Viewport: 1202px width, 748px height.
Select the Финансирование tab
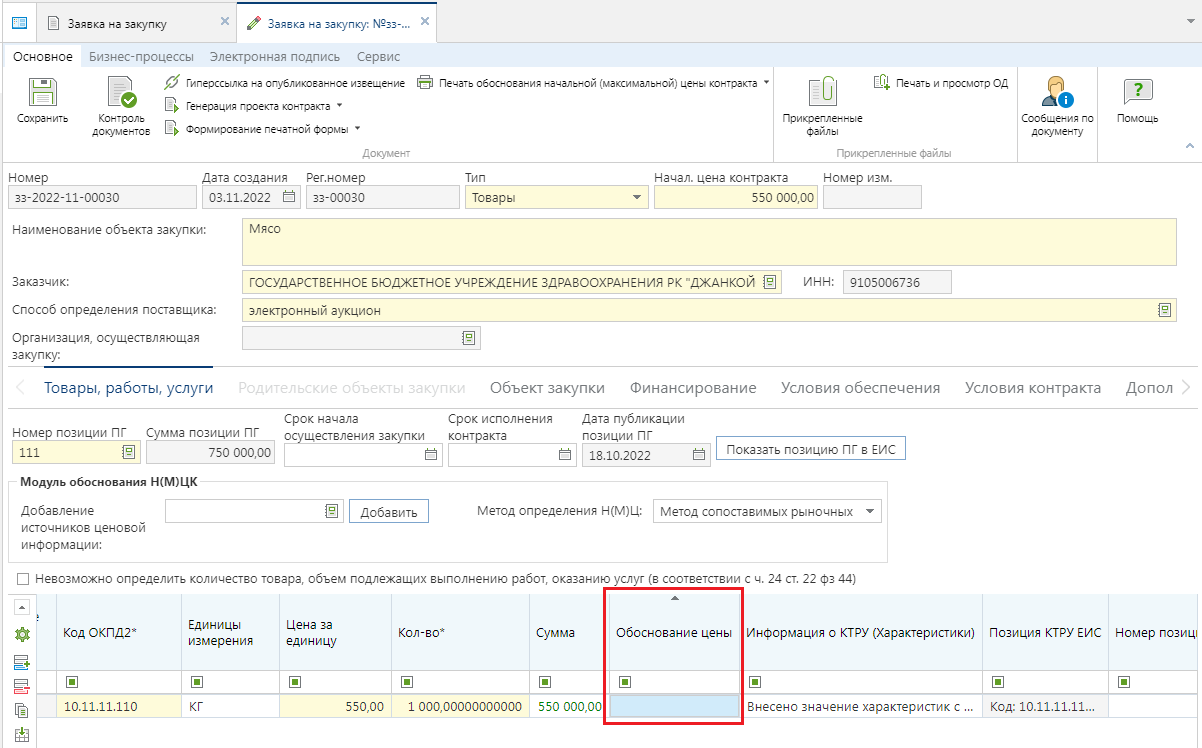pyautogui.click(x=693, y=388)
